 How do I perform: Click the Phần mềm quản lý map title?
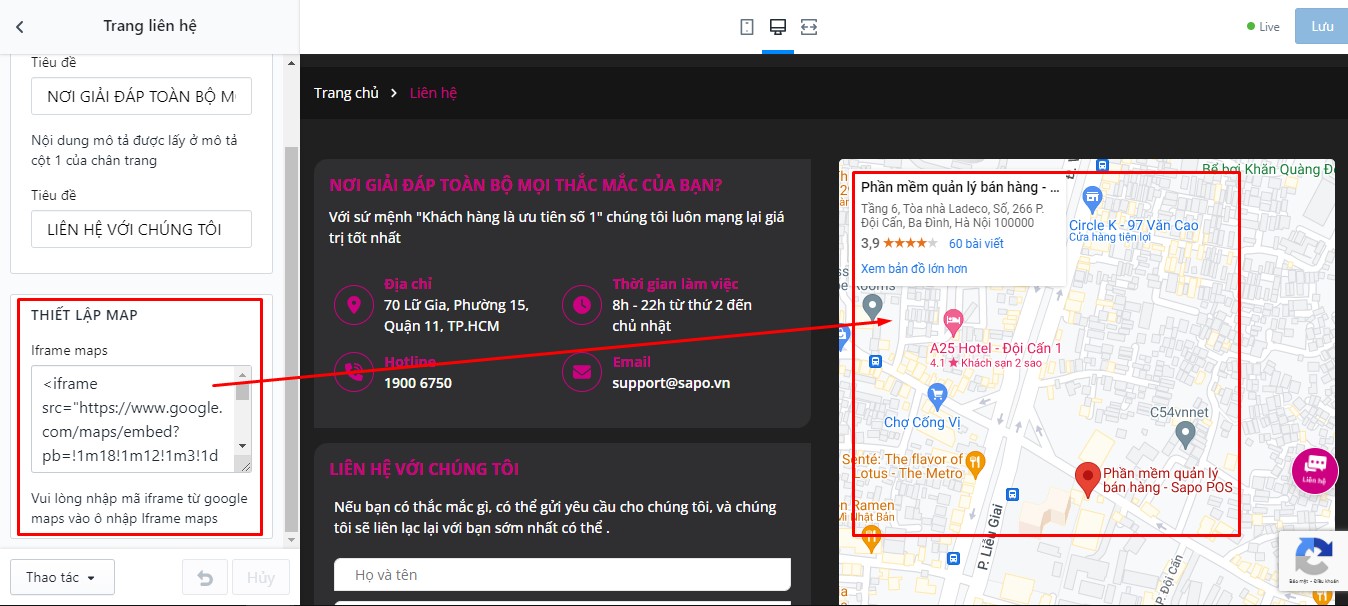(960, 187)
